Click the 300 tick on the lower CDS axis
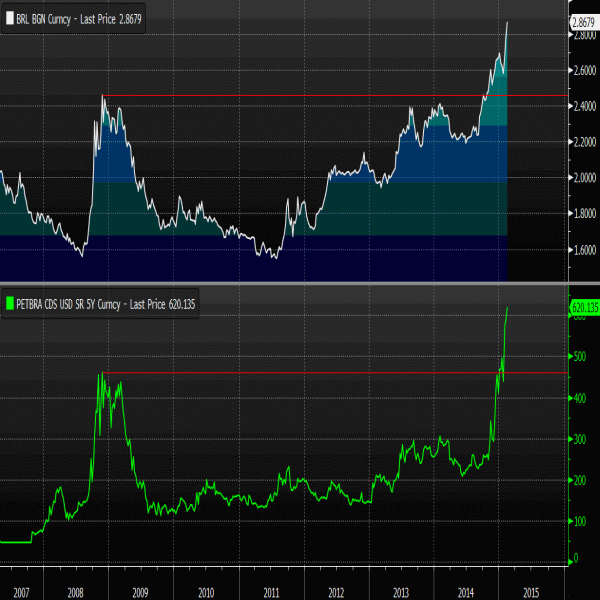This screenshot has height=600, width=600. [x=577, y=439]
